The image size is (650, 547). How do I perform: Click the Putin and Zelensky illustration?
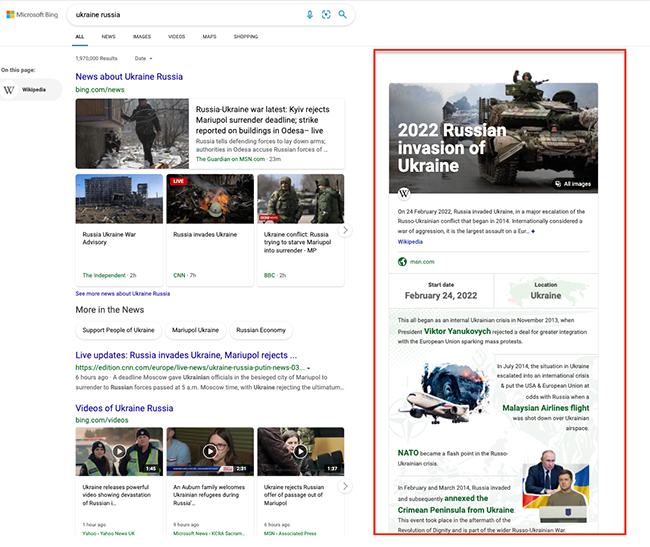[x=555, y=486]
